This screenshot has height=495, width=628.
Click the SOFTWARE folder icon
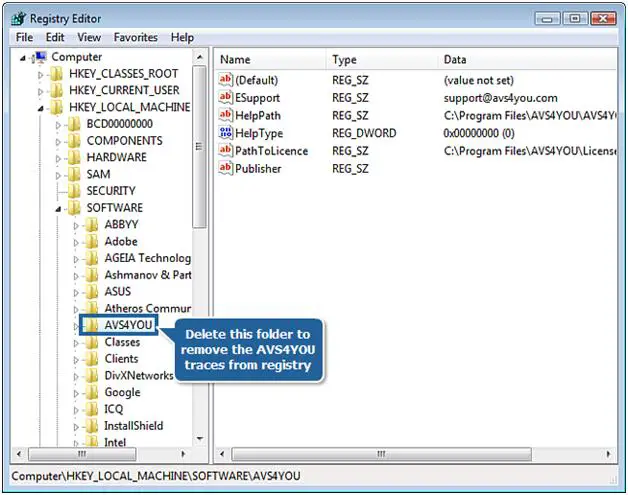74,208
